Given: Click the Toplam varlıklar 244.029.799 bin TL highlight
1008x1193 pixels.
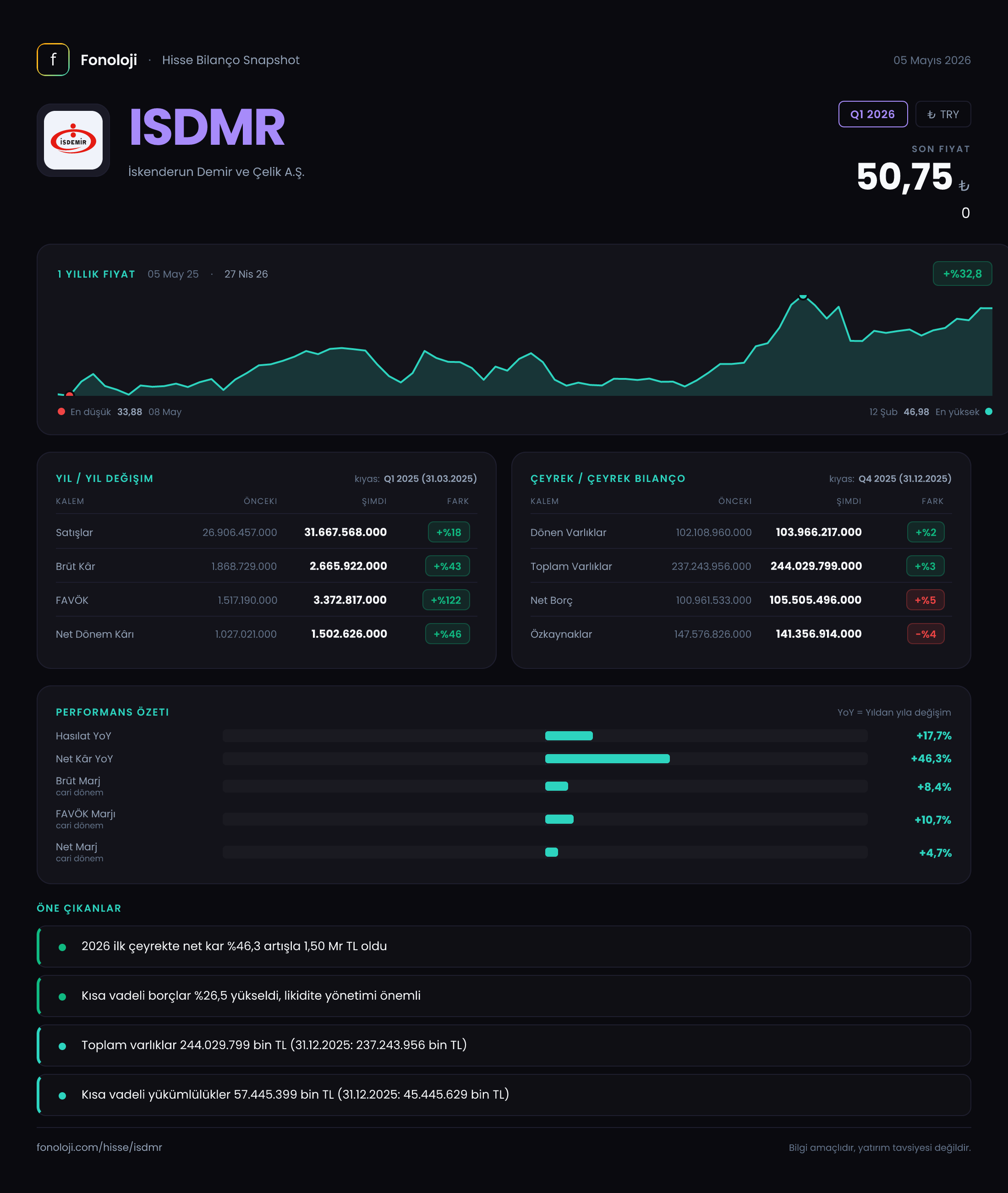Looking at the screenshot, I should tap(504, 1045).
